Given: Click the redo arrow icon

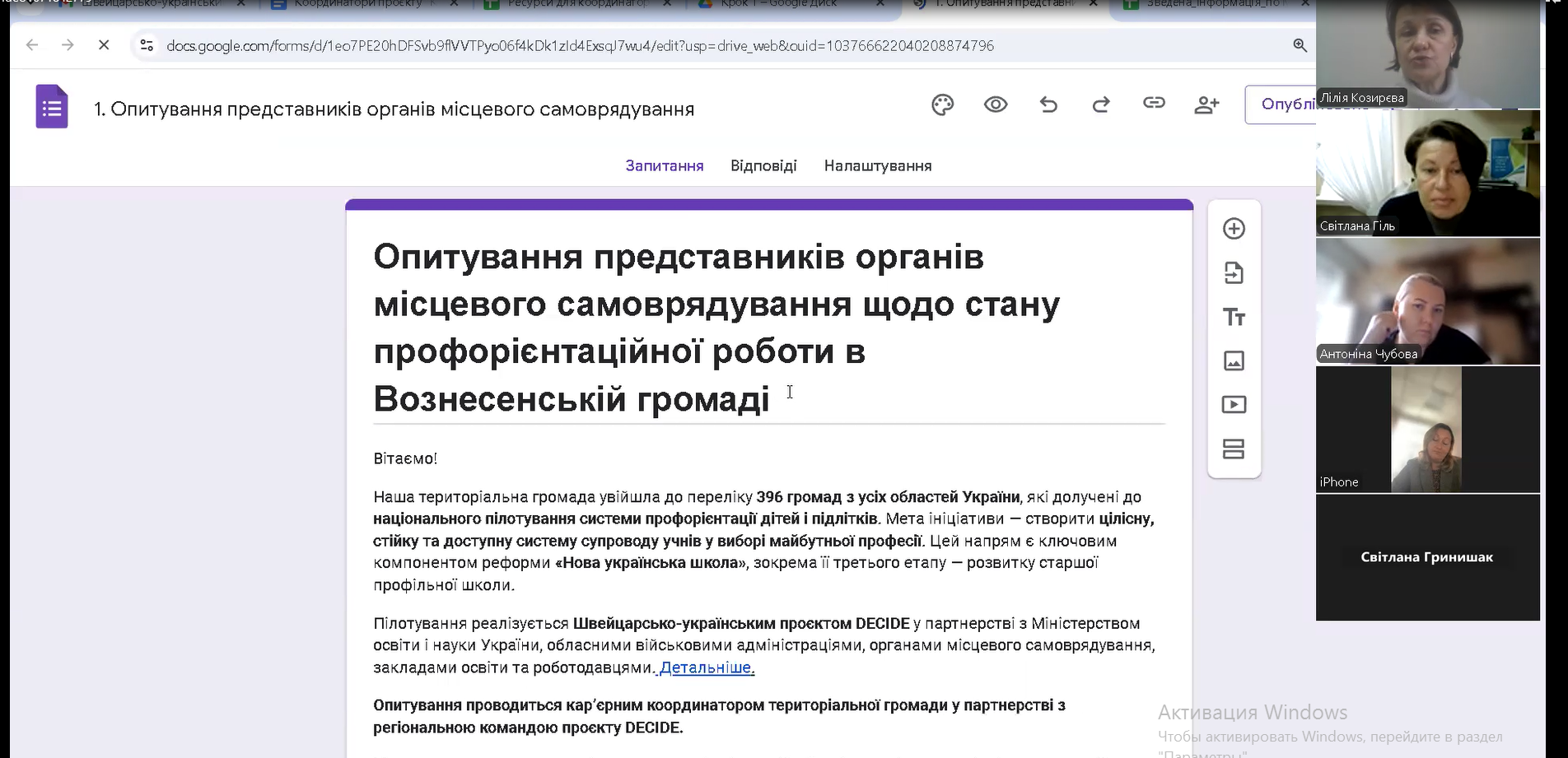Looking at the screenshot, I should click(1101, 105).
